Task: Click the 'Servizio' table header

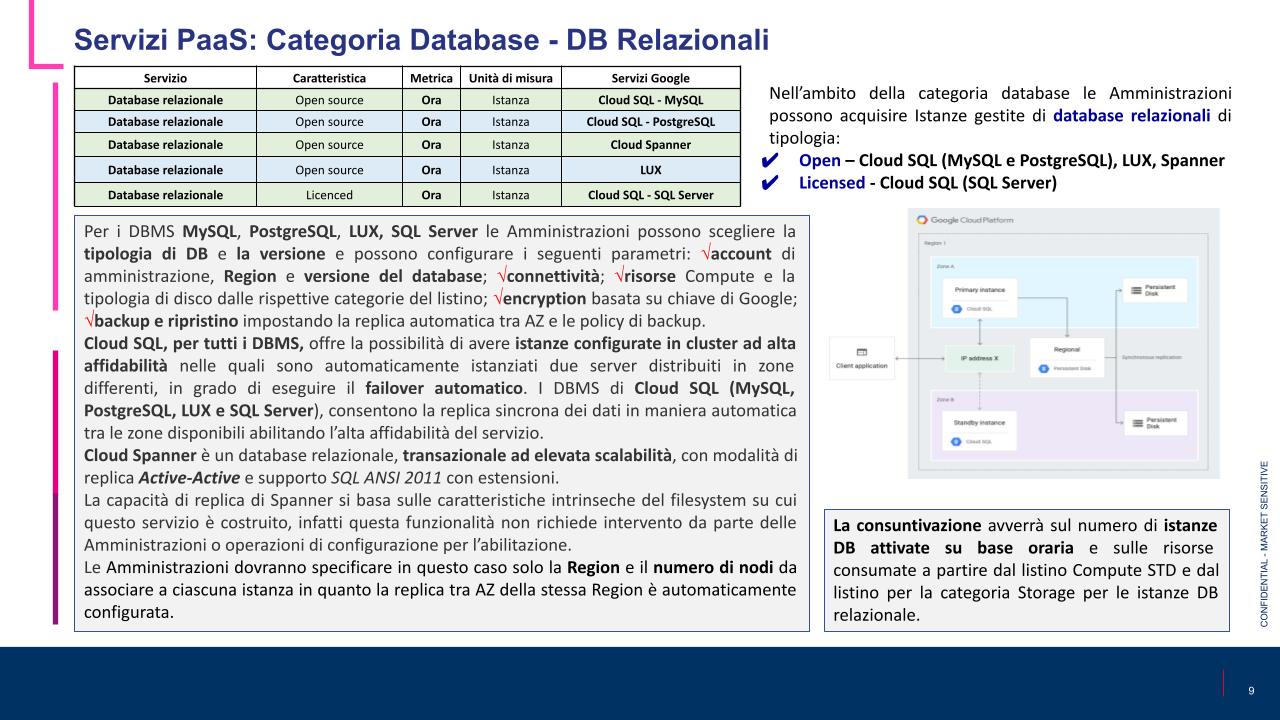Action: [x=166, y=77]
